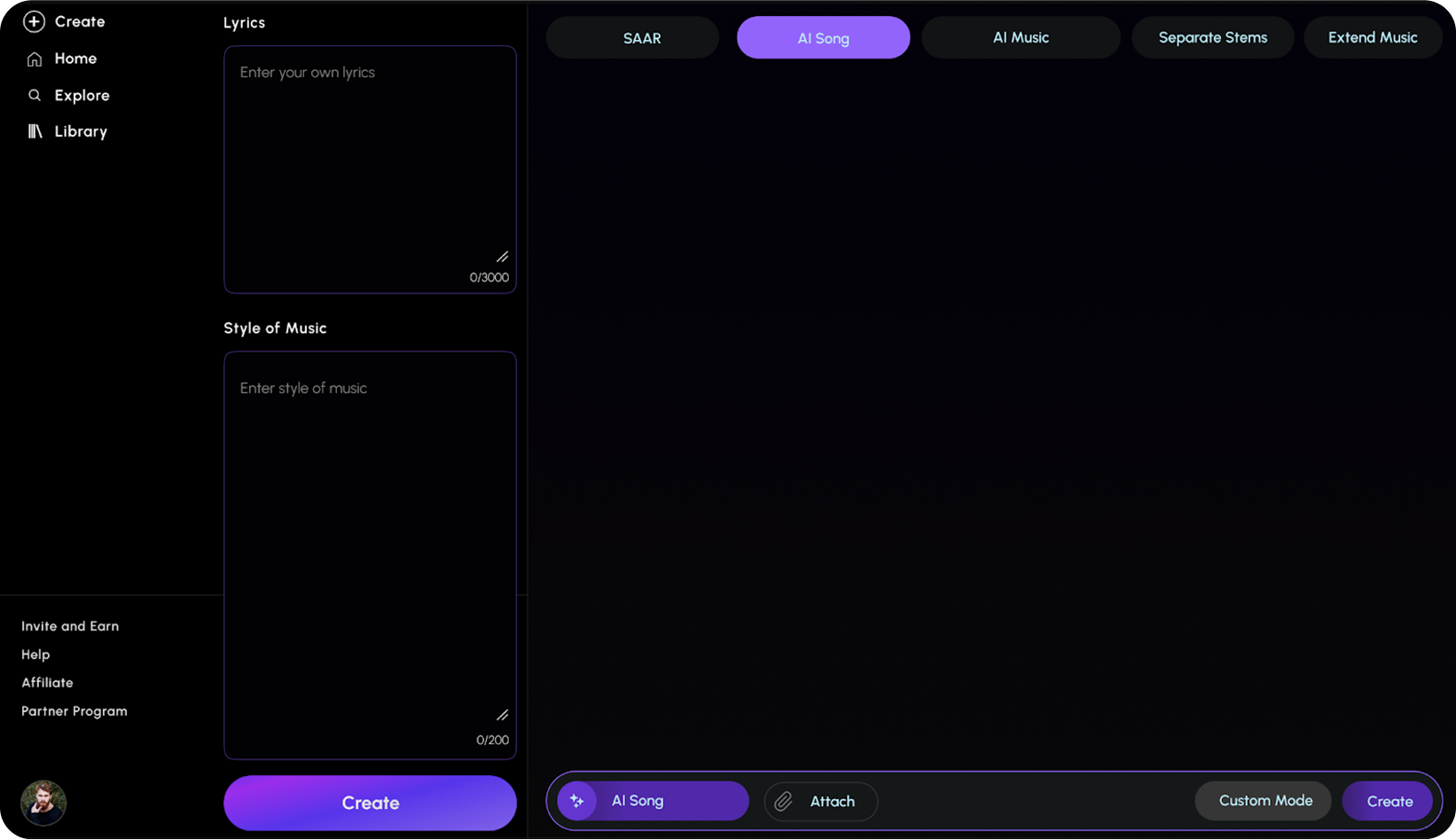Click the Style of Music resize handle

[501, 715]
